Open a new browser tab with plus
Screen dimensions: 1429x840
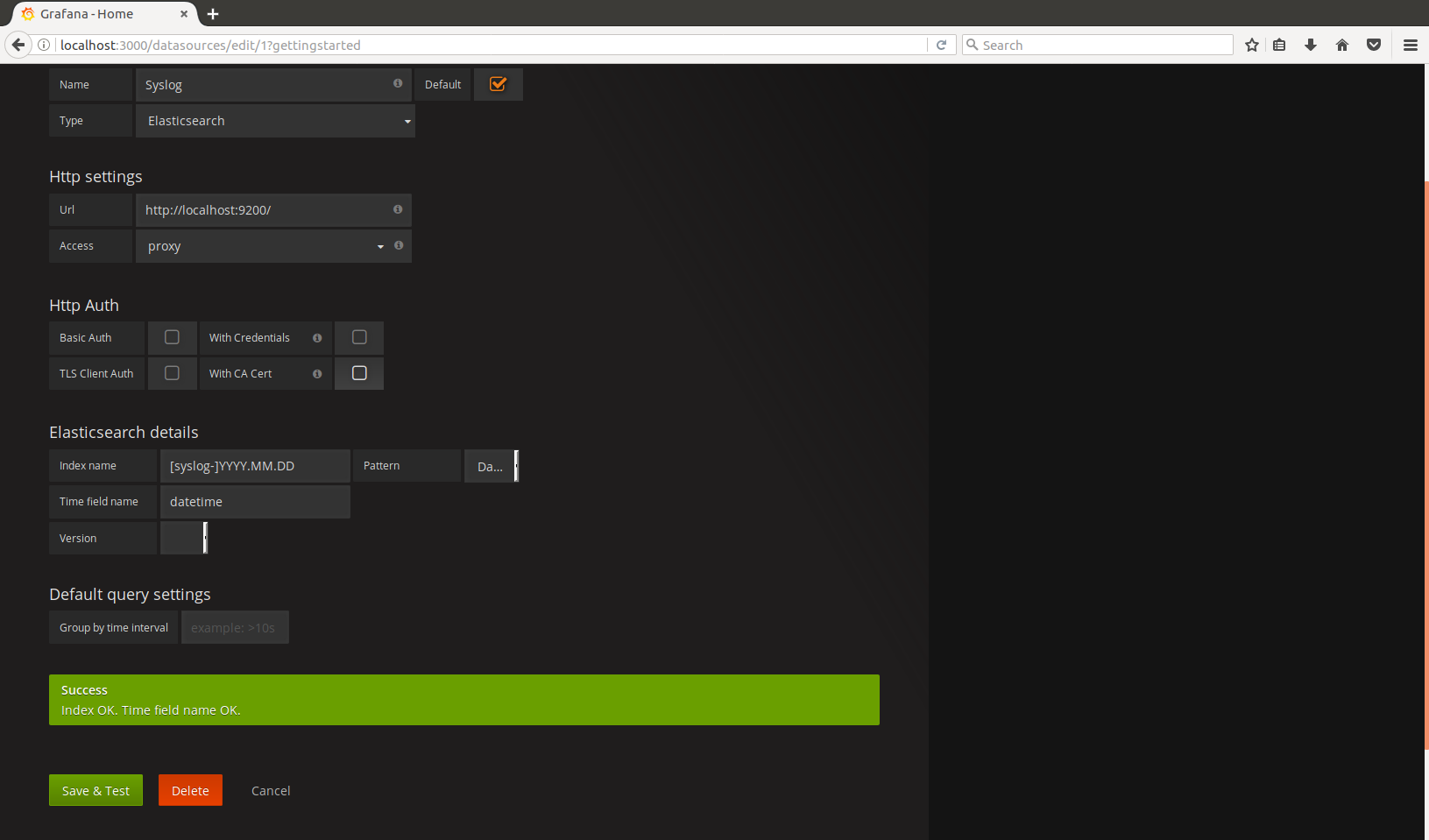point(213,14)
